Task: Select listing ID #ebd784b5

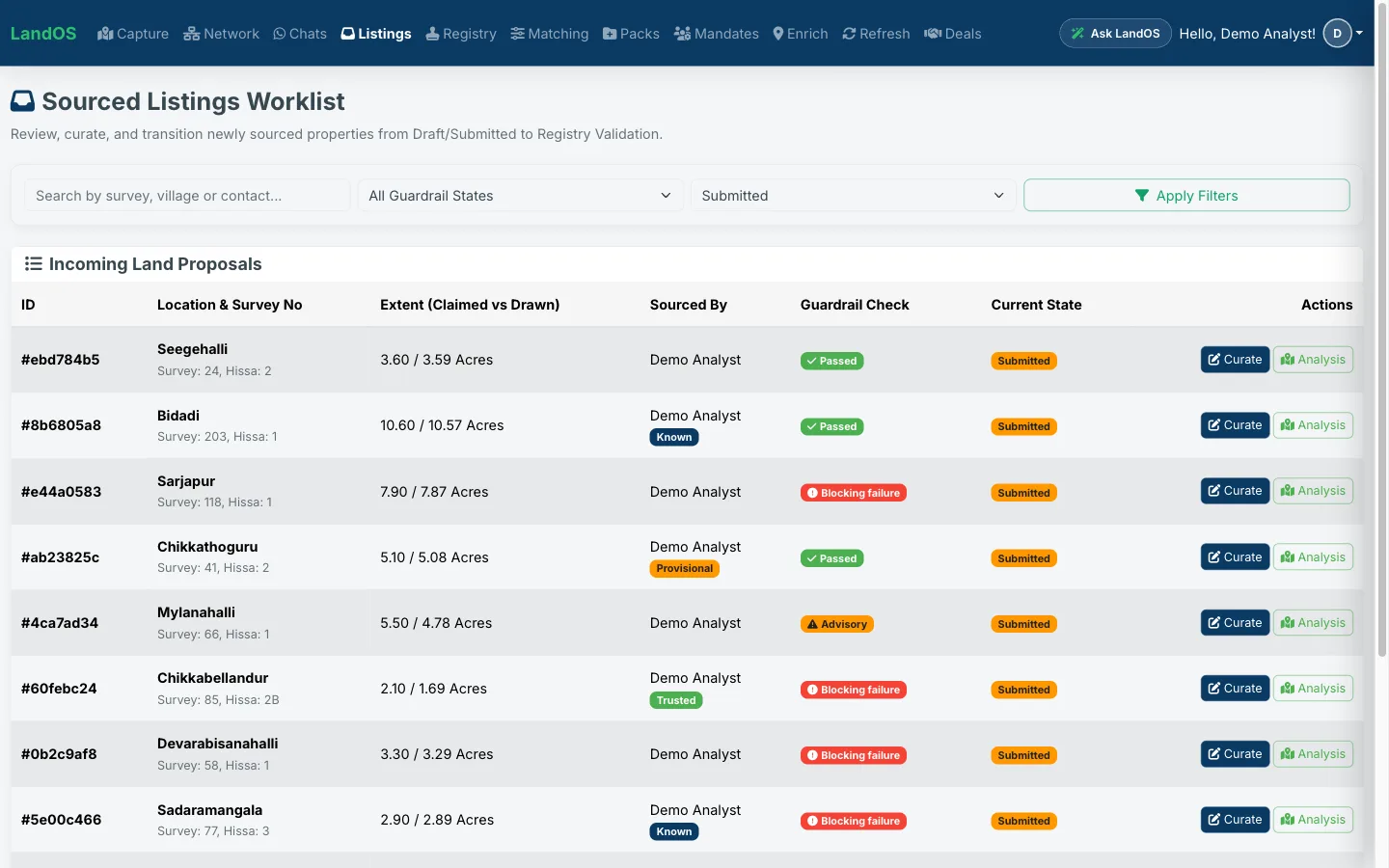Action: [x=61, y=360]
